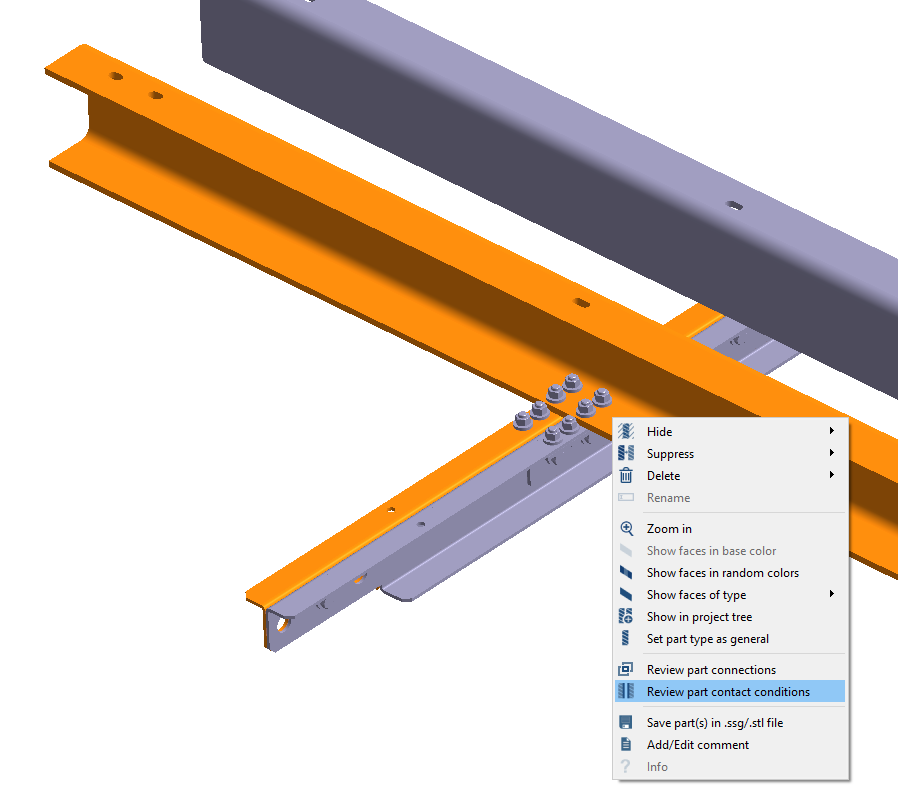Click the Show in project tree icon
Image resolution: width=898 pixels, height=796 pixels.
pyautogui.click(x=626, y=616)
